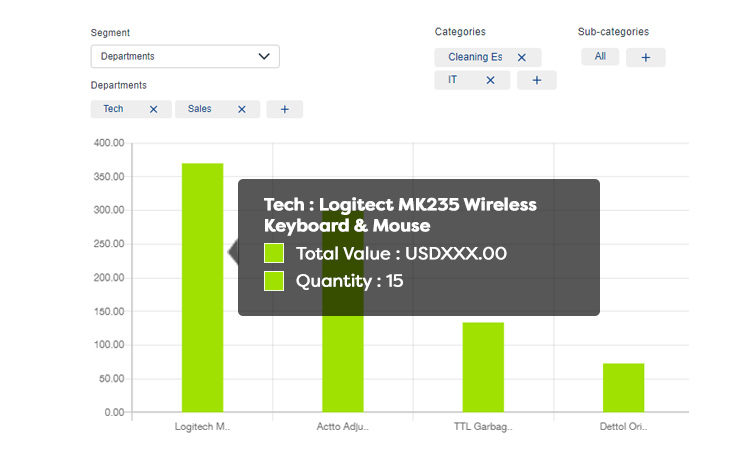Remove the IT category filter
This screenshot has width=740, height=458.
click(490, 80)
